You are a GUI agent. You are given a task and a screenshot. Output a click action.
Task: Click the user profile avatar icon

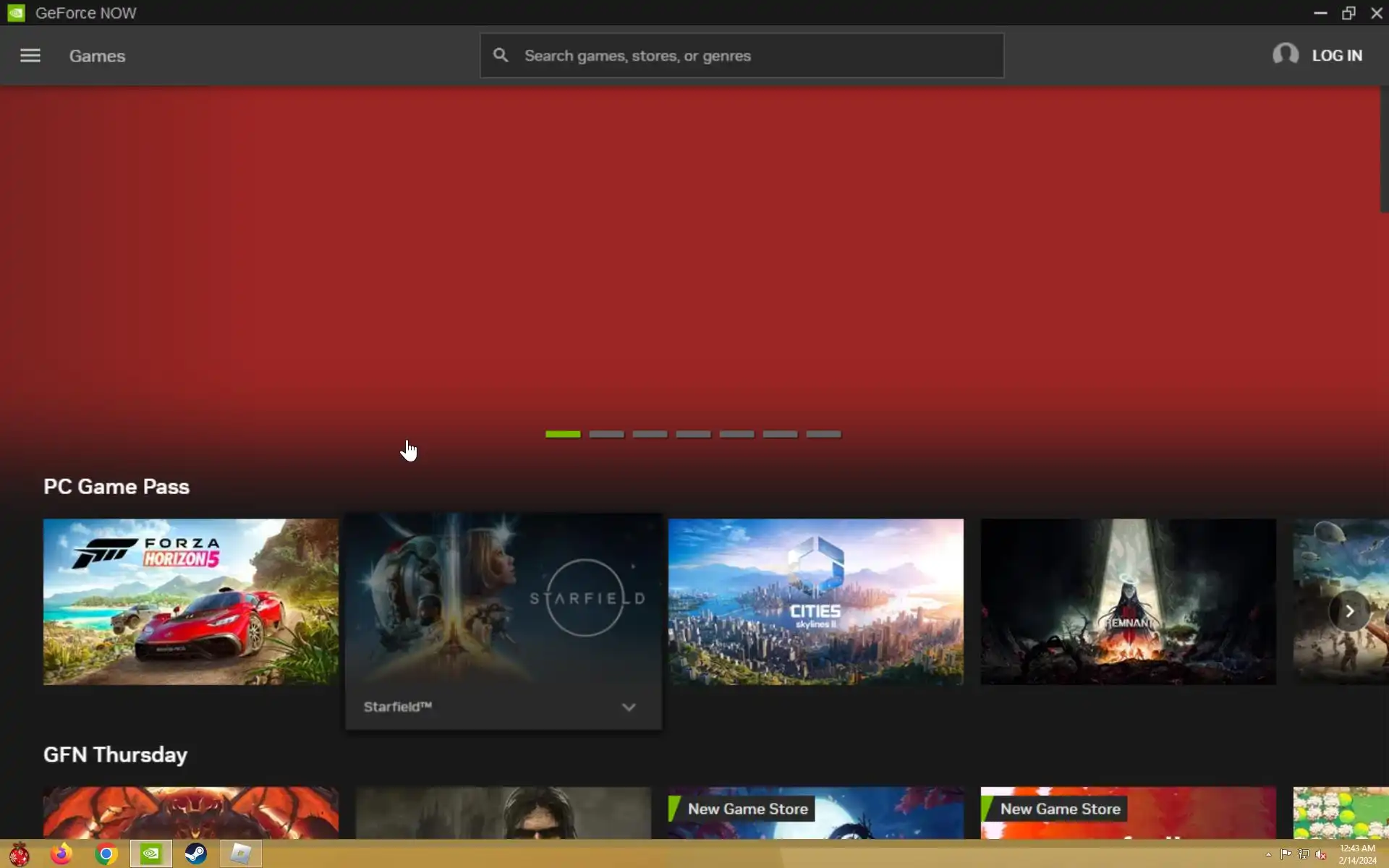(1285, 55)
